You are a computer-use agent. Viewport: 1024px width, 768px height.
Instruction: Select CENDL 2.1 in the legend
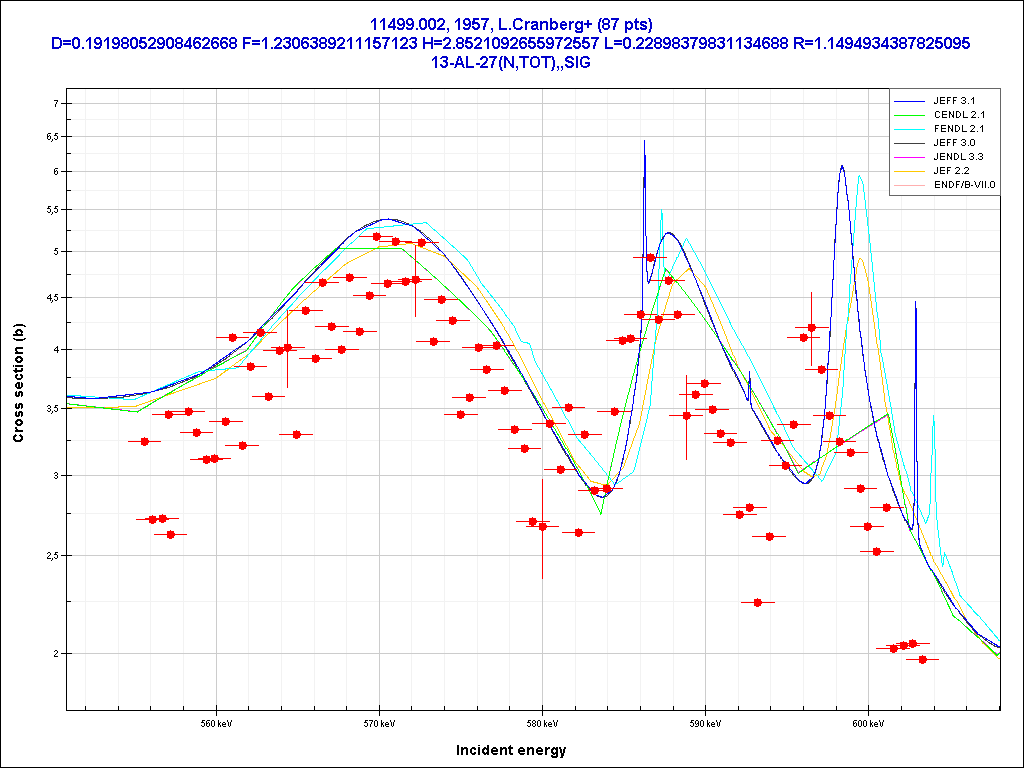point(960,115)
